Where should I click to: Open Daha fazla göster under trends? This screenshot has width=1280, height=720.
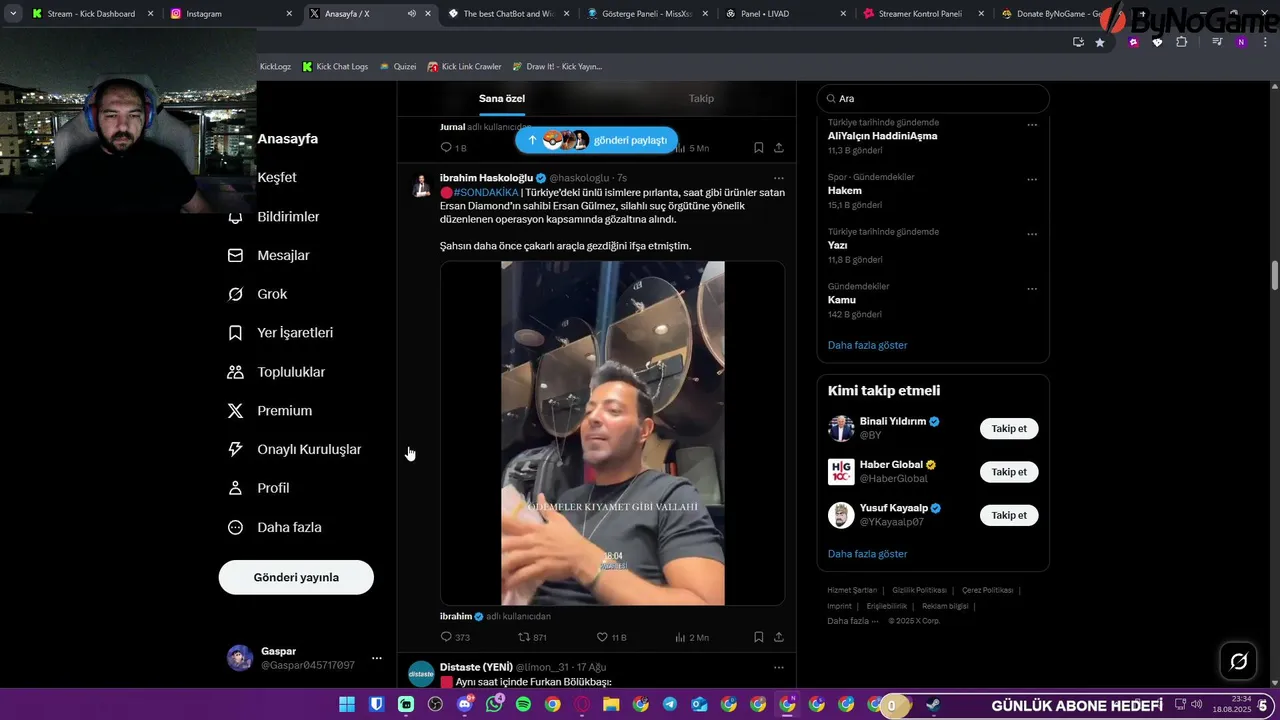[867, 345]
